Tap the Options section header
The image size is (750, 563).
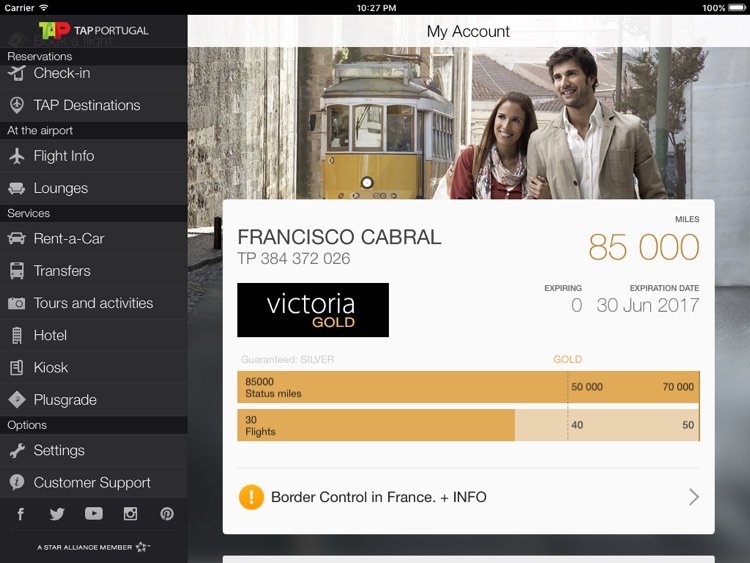(94, 425)
